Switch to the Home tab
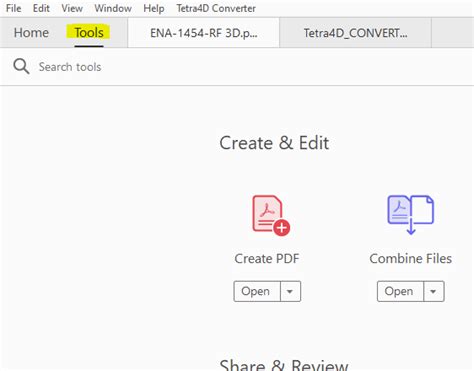The width and height of the screenshot is (474, 371). [31, 33]
